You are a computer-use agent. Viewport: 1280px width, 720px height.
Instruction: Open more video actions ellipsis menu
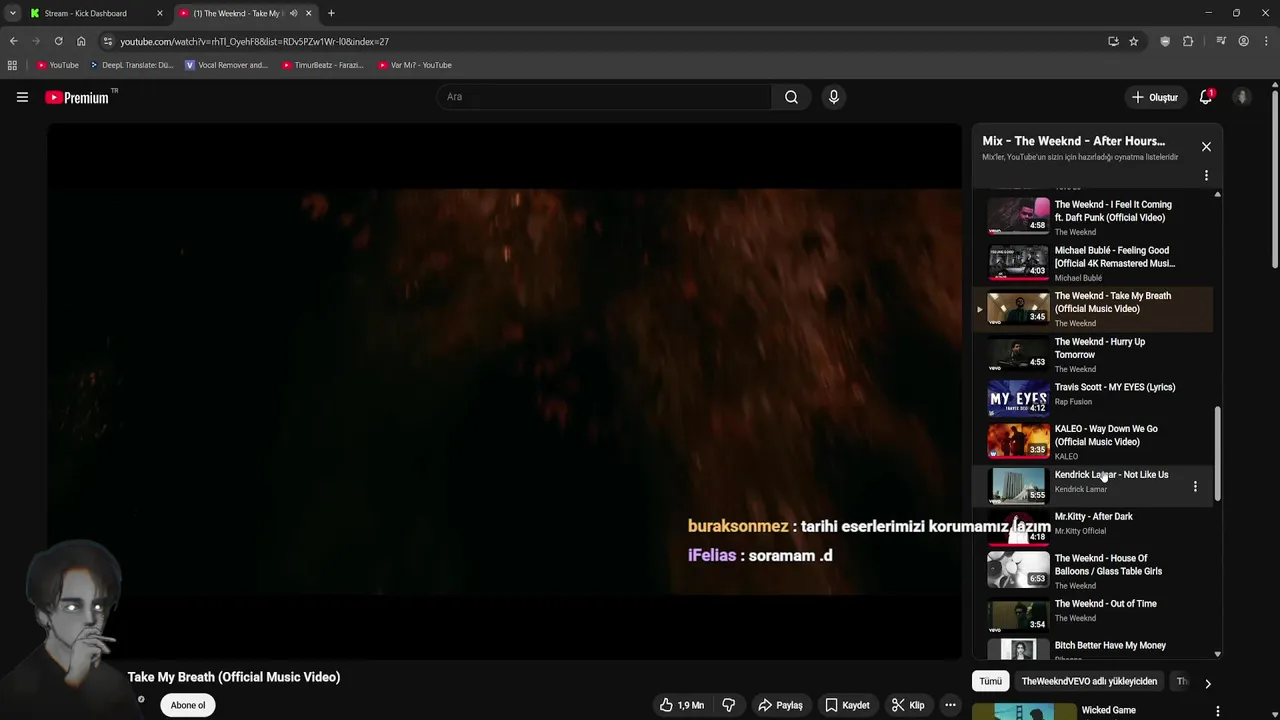pos(950,705)
